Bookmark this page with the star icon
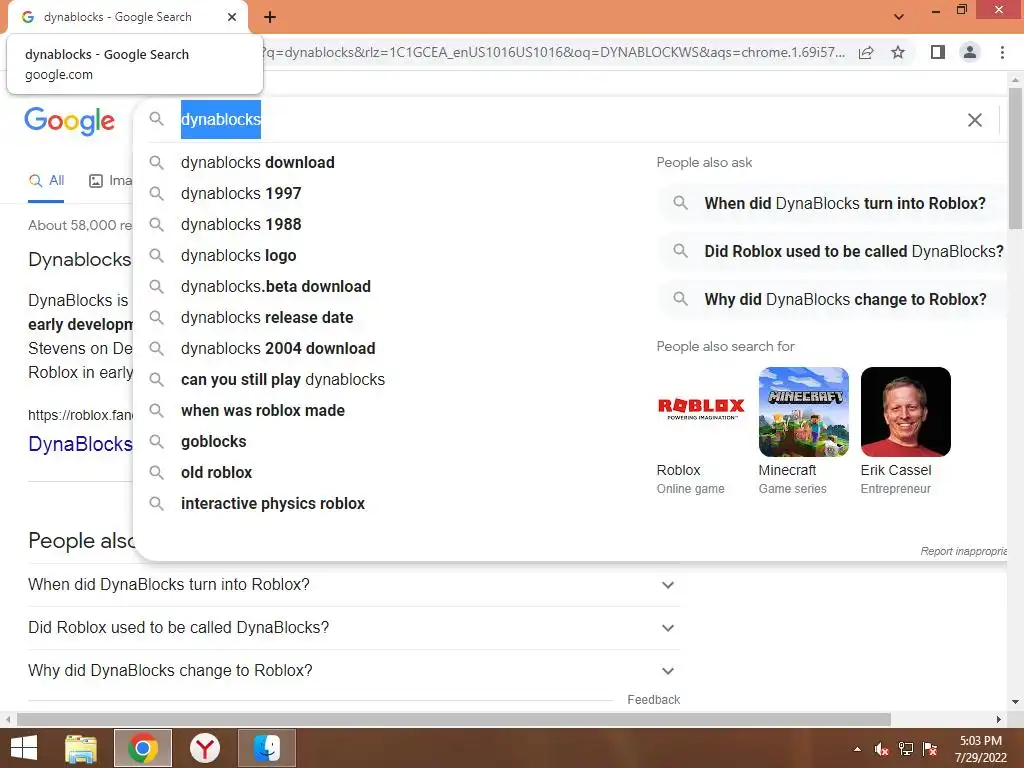The height and width of the screenshot is (768, 1024). (x=898, y=52)
